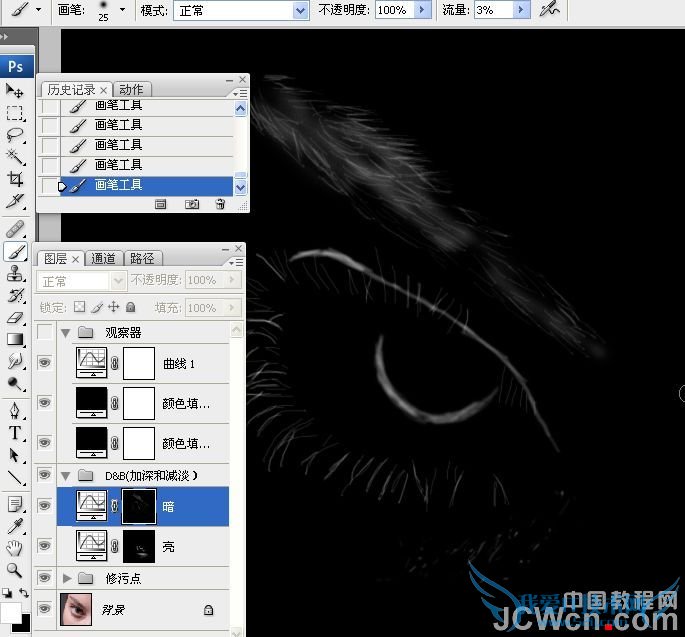
Task: Delete current history state with trash icon
Action: tap(221, 204)
